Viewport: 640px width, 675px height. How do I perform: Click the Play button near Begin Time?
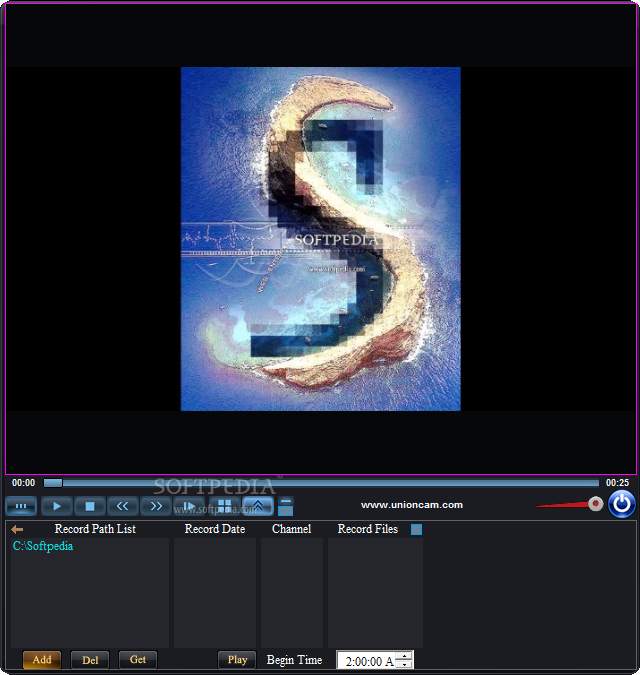pos(237,660)
